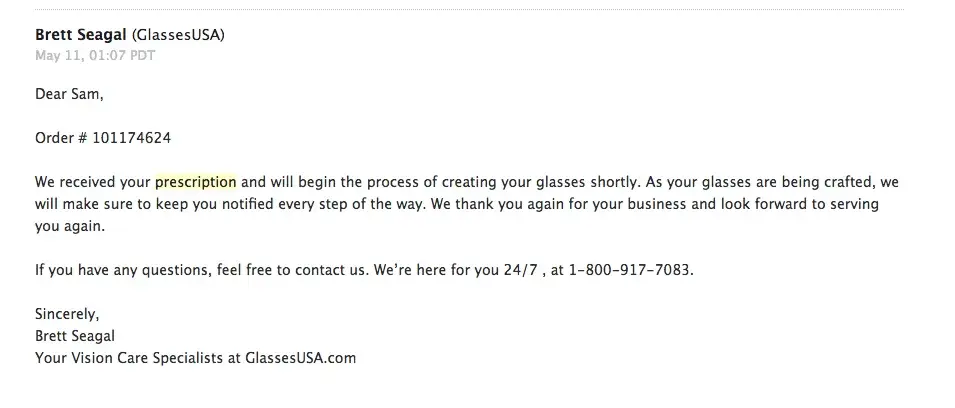
Task: Click the words We received your
Action: [92, 183]
